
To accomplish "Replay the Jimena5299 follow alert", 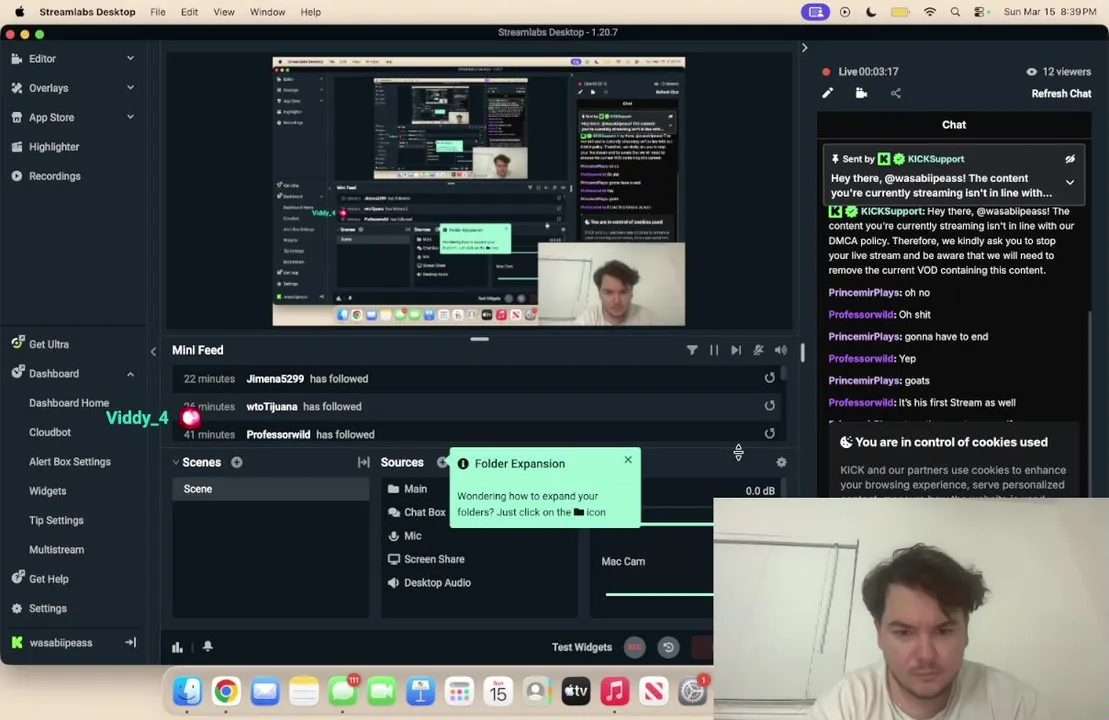I will click(770, 378).
